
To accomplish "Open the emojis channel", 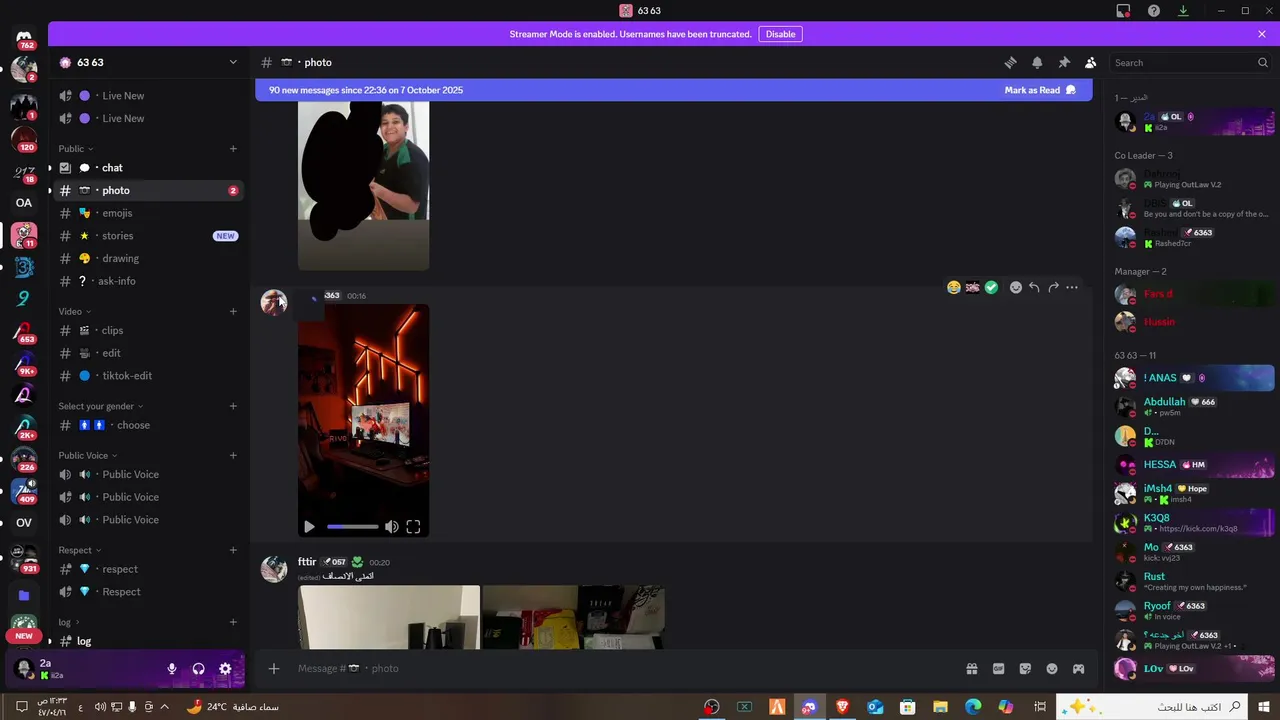I will tap(149, 213).
